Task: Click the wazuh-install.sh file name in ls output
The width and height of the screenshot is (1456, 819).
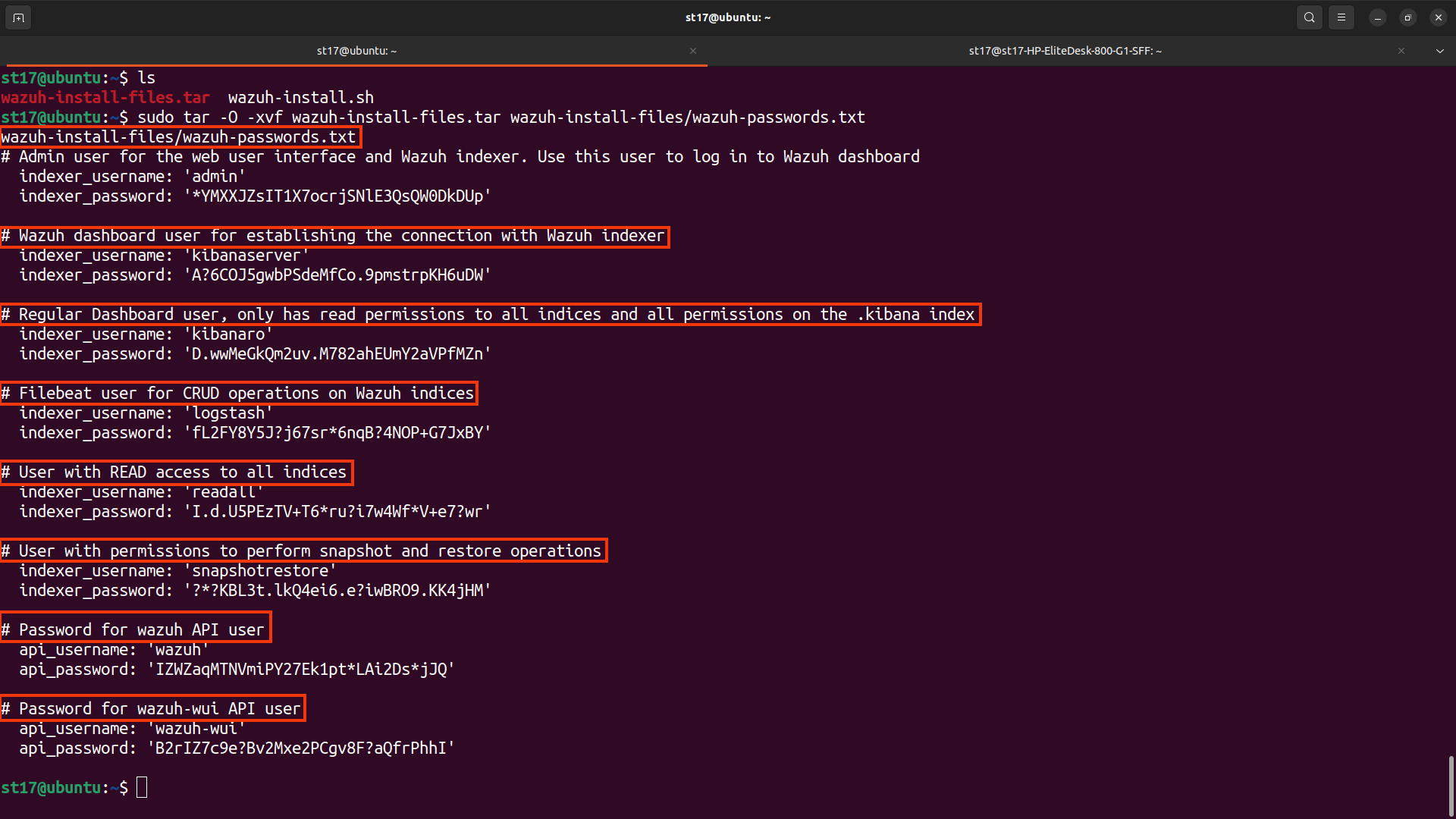Action: (301, 97)
